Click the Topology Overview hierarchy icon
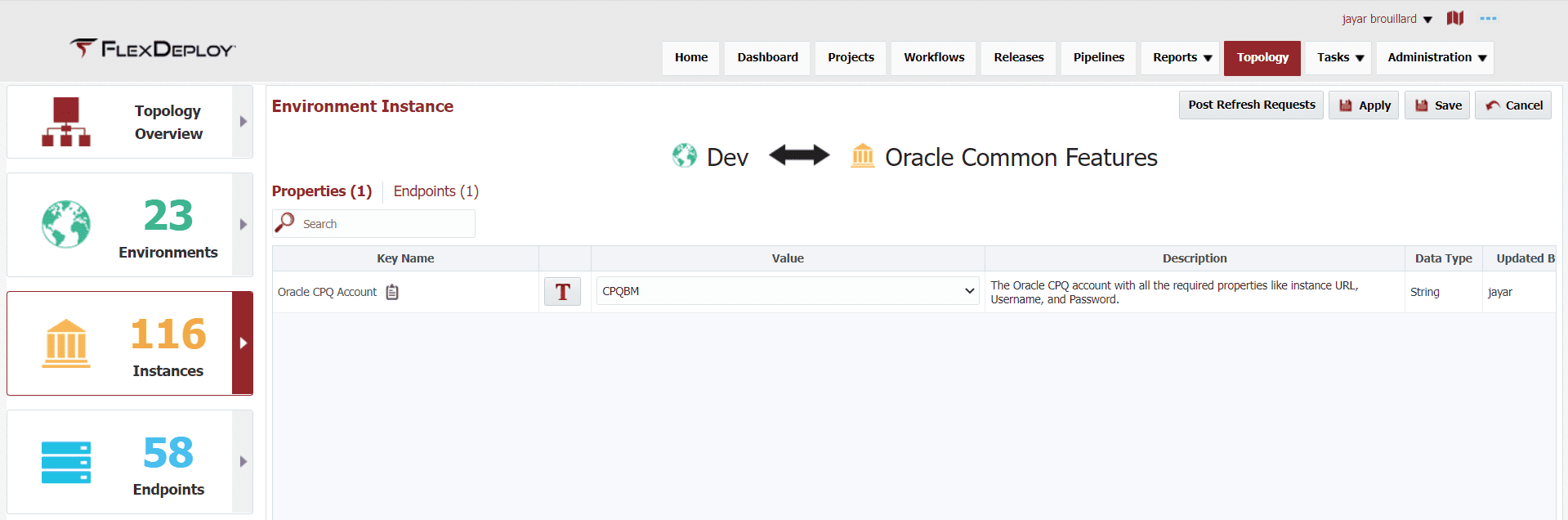Image resolution: width=1568 pixels, height=520 pixels. pyautogui.click(x=66, y=122)
